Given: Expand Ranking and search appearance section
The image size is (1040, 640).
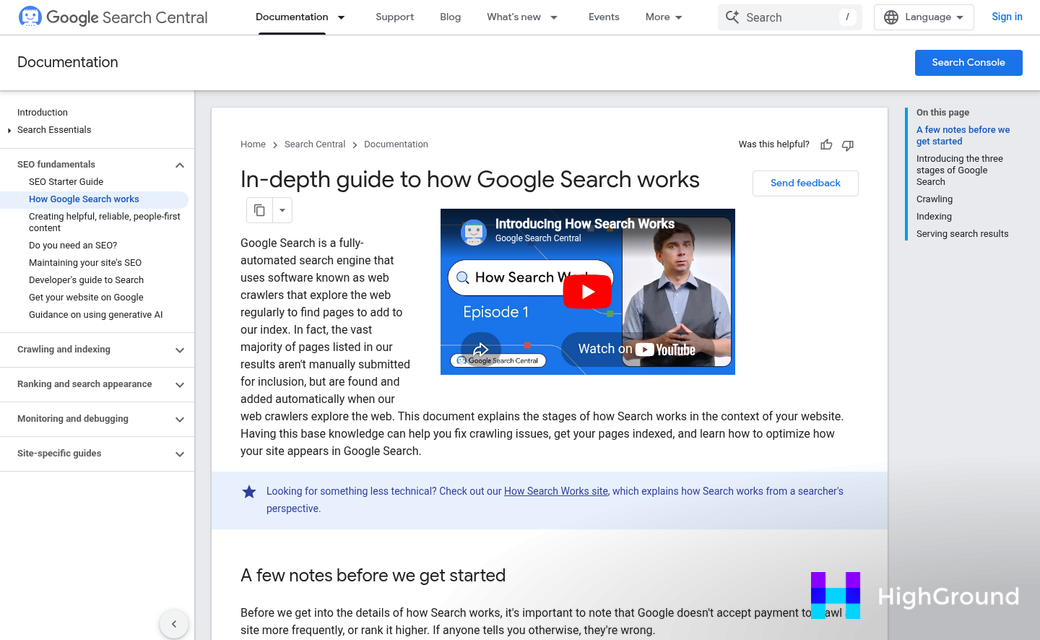Looking at the screenshot, I should click(180, 385).
